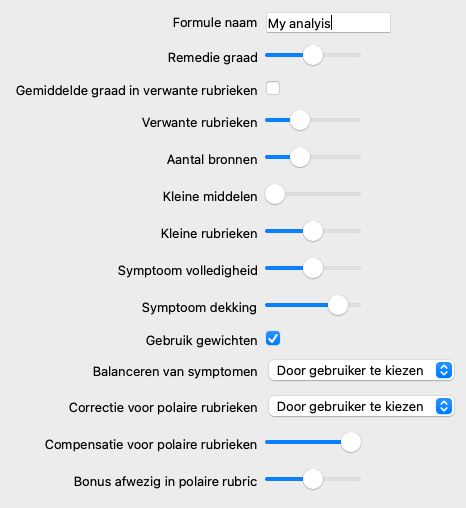466x508 pixels.
Task: Open the Balanceren van symptomen dropdown
Action: 361,370
